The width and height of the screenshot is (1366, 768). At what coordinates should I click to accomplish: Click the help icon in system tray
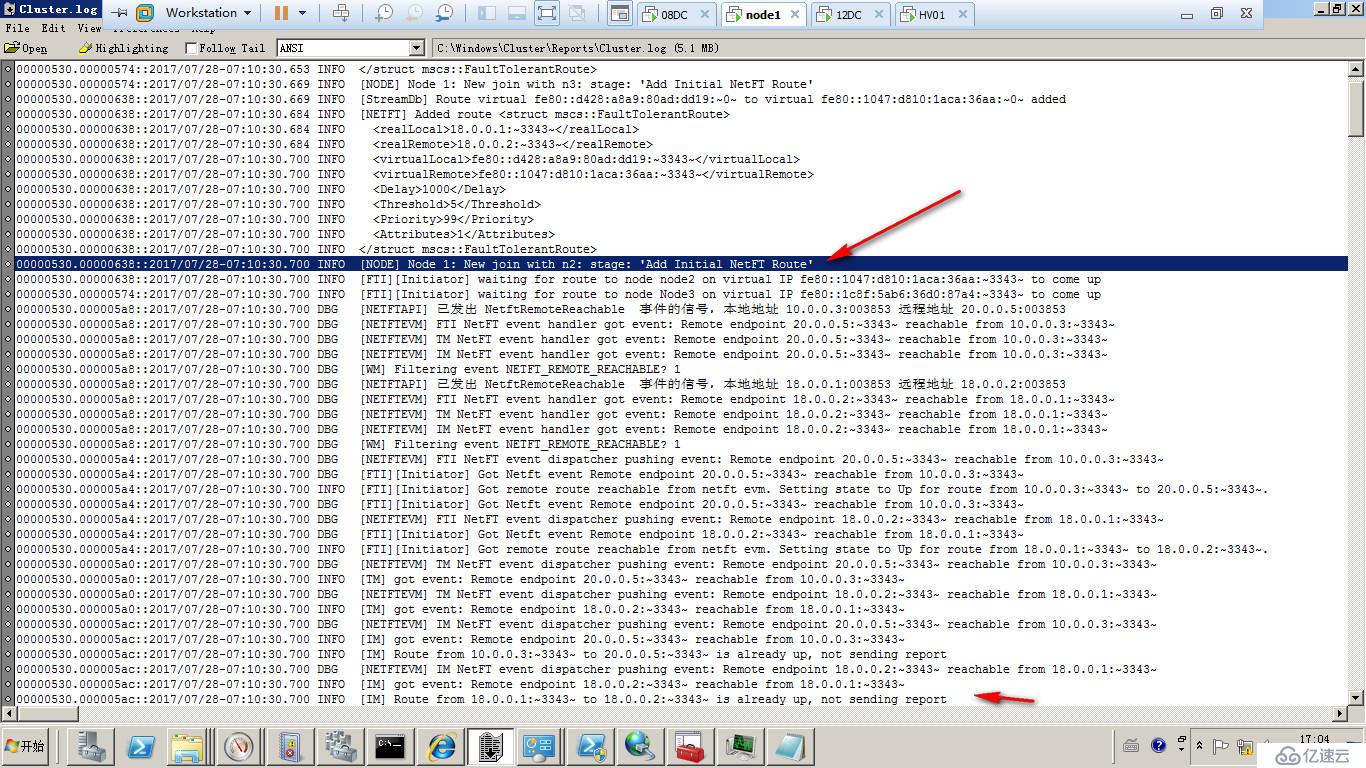coord(1158,746)
